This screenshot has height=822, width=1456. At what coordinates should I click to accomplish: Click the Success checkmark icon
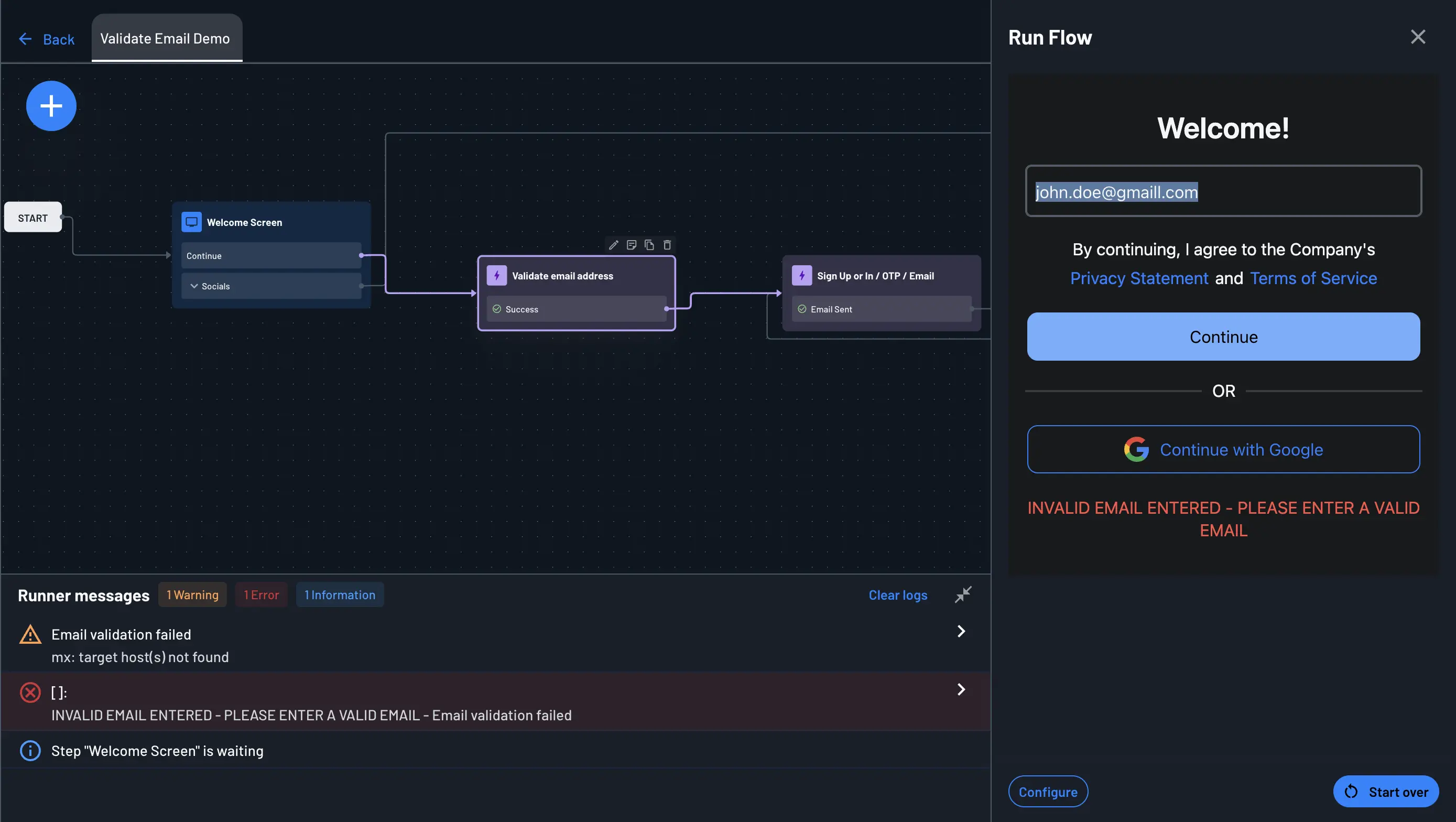[x=497, y=309]
